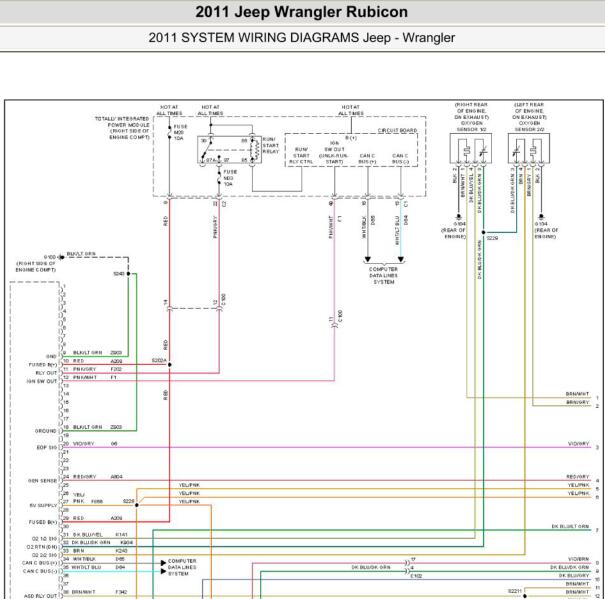Click the 'O2 2/2 SIG' pin label

point(44,555)
